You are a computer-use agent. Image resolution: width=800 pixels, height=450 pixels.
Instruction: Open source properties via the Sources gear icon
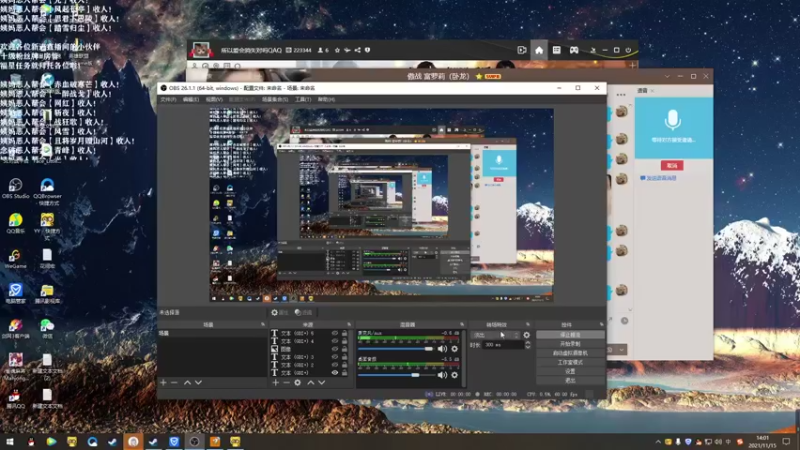pos(297,382)
